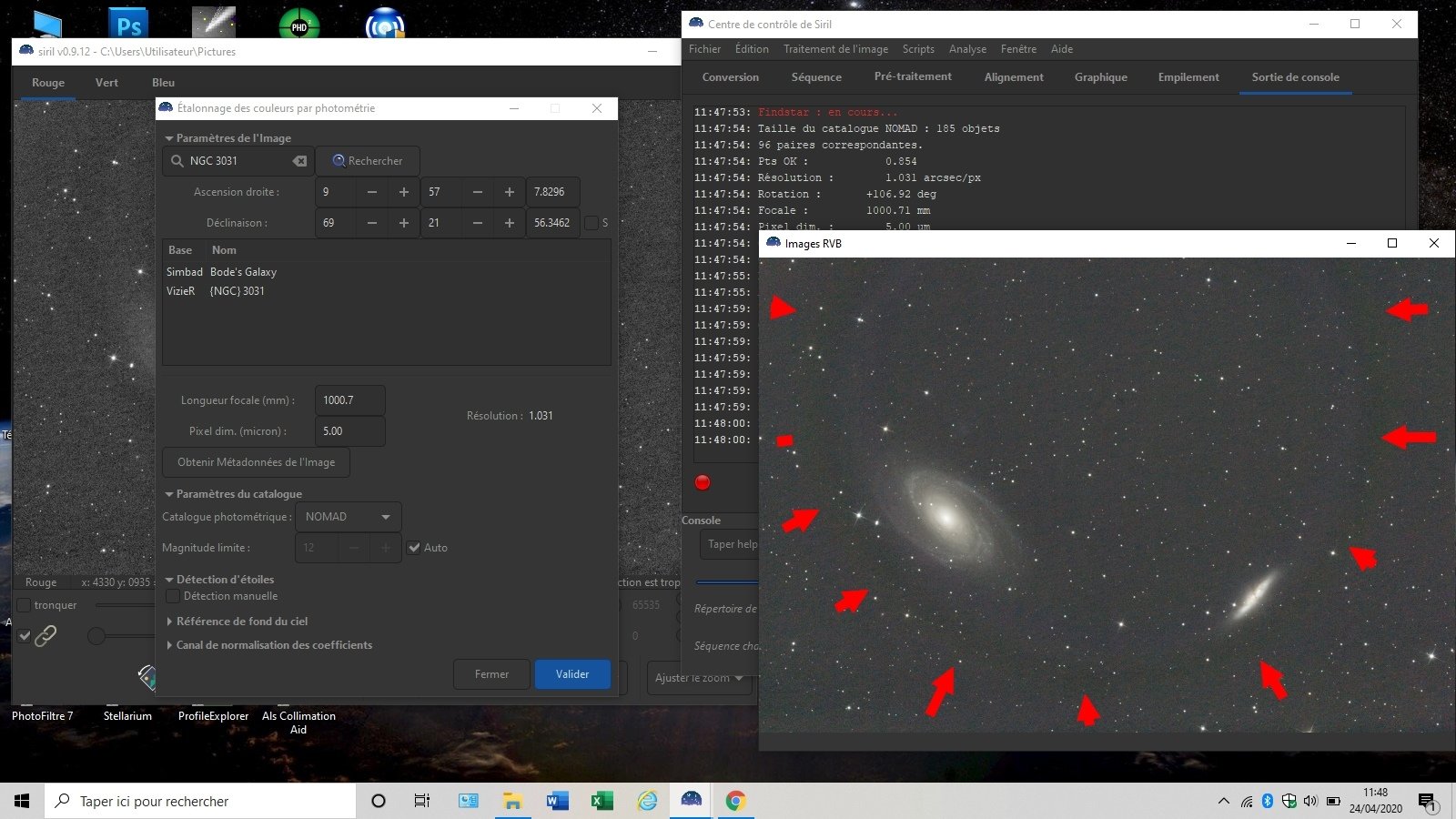Switch to the Pré-traitement tab
1456x819 pixels.
coord(913,77)
